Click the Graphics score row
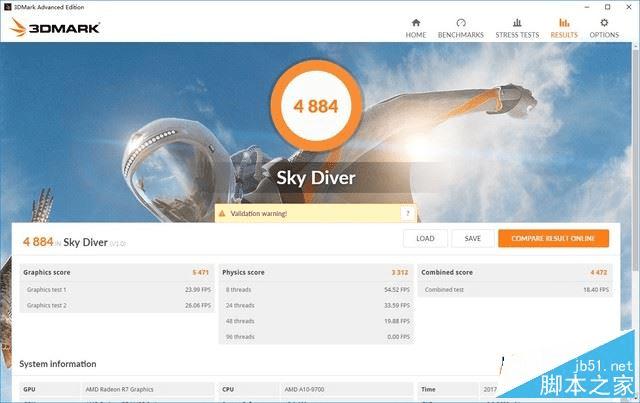 (116, 272)
